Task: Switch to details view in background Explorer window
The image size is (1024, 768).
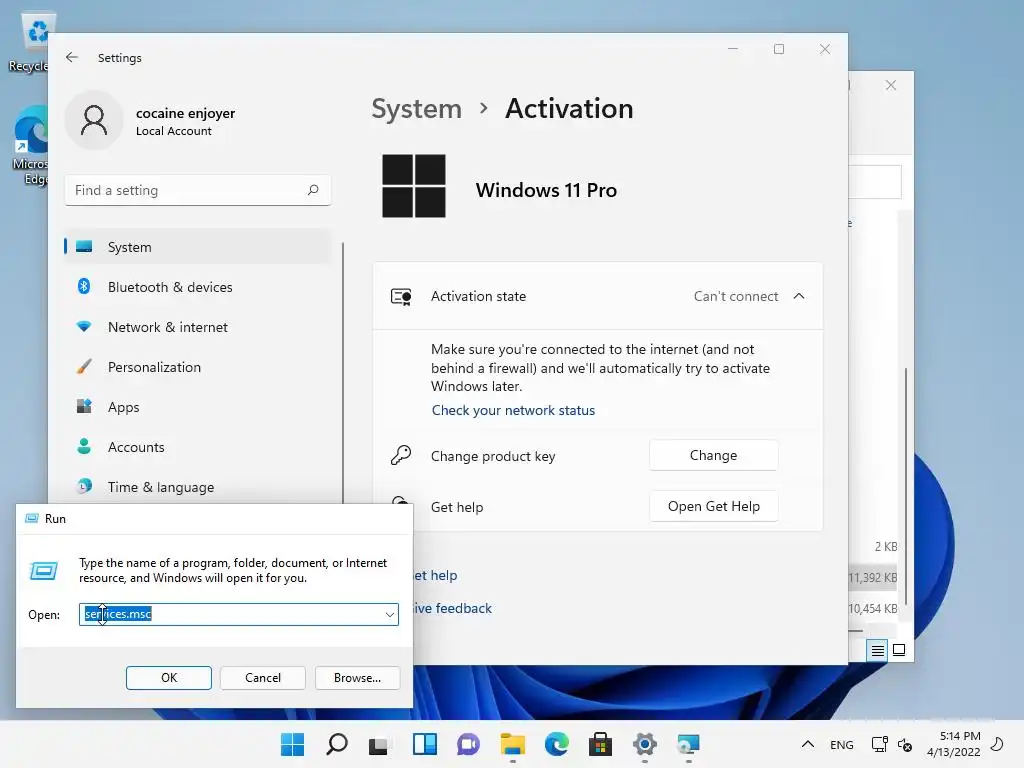Action: pyautogui.click(x=877, y=650)
